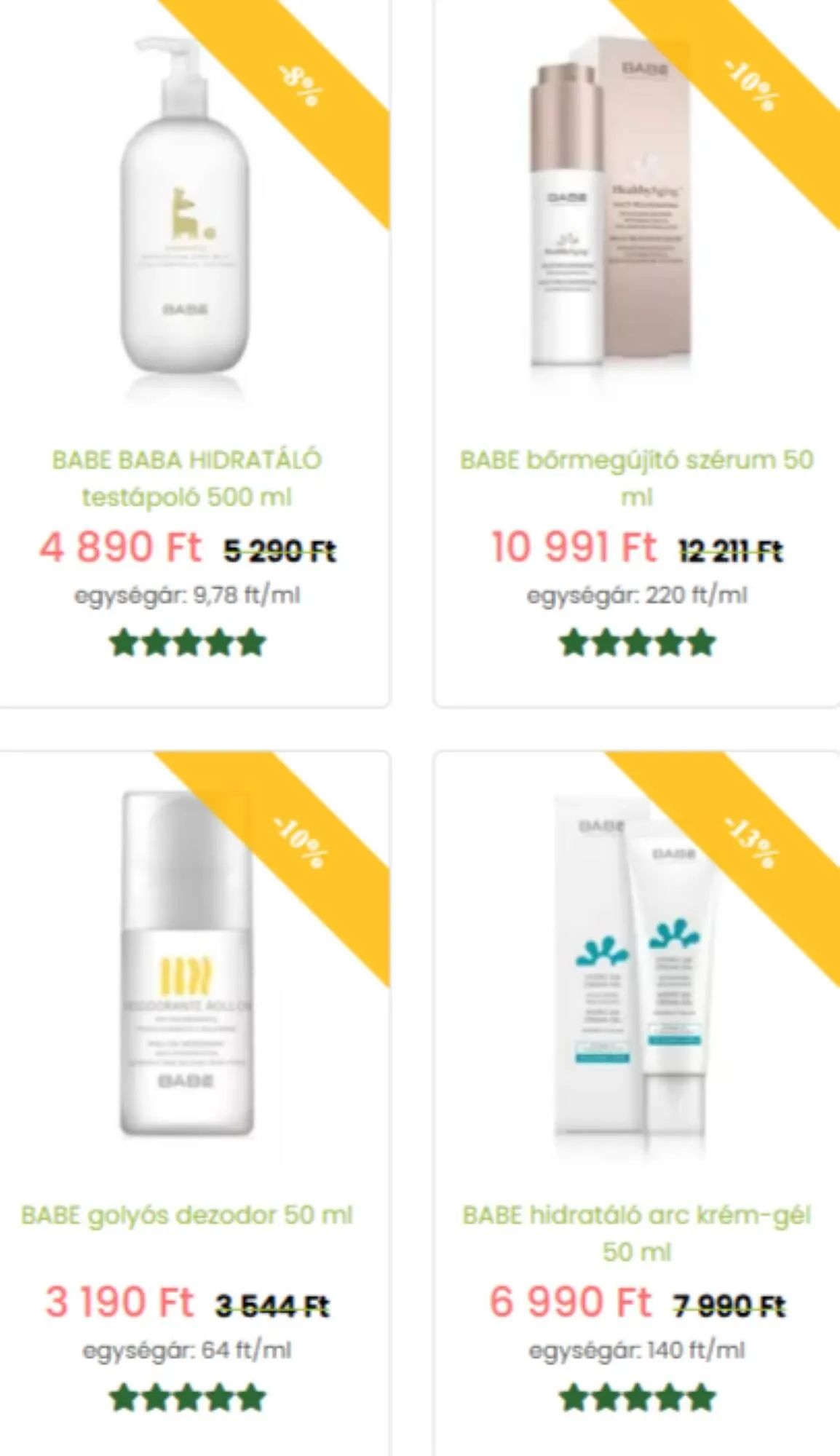Click the -10% ribbon on the deodorant card
Image resolution: width=840 pixels, height=1456 pixels.
pos(300,842)
